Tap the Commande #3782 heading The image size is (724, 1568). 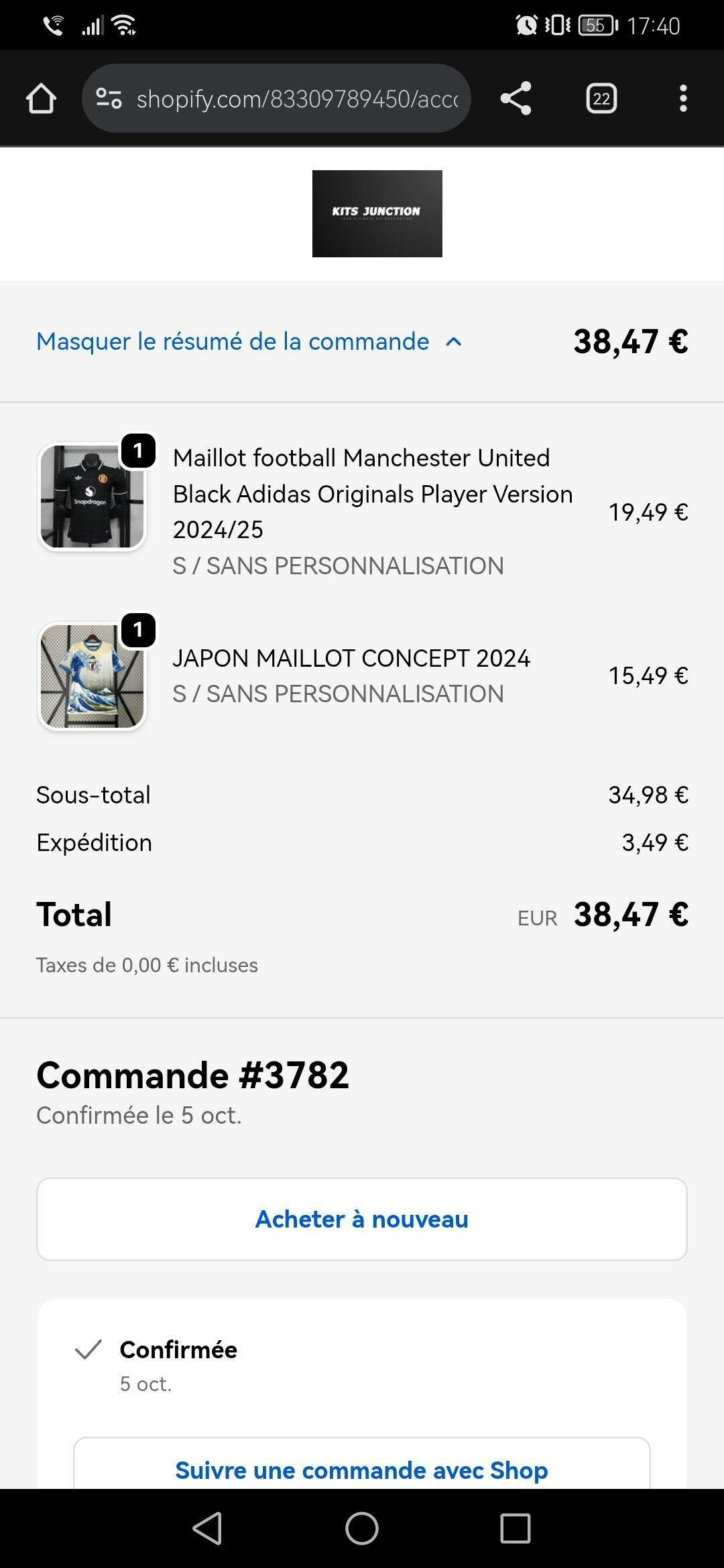pyautogui.click(x=193, y=1075)
